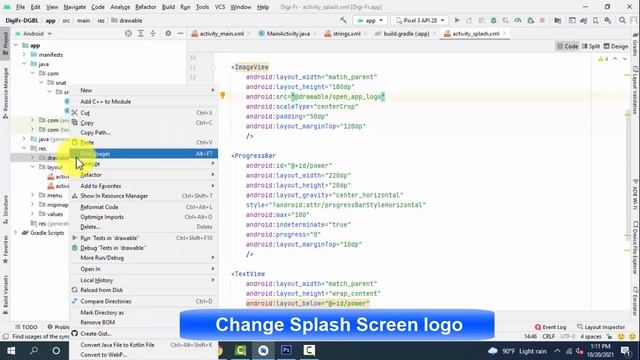
Task: Switch editor to Split view
Action: click(591, 47)
